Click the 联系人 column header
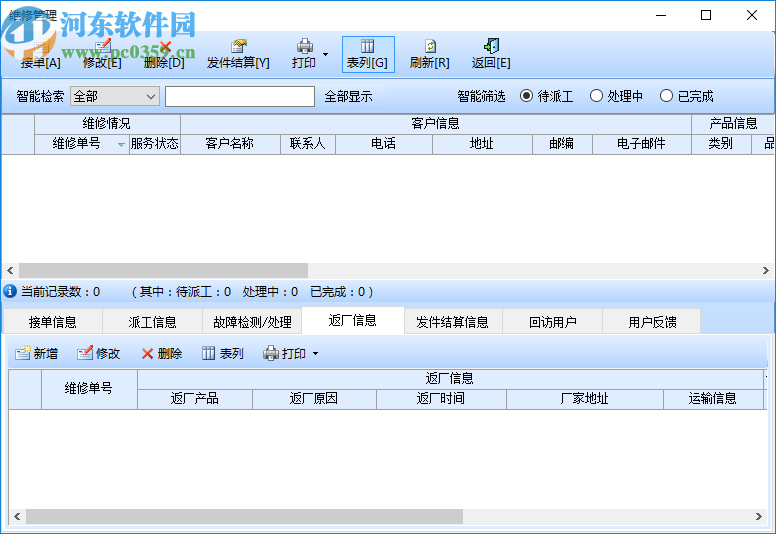 click(x=308, y=144)
